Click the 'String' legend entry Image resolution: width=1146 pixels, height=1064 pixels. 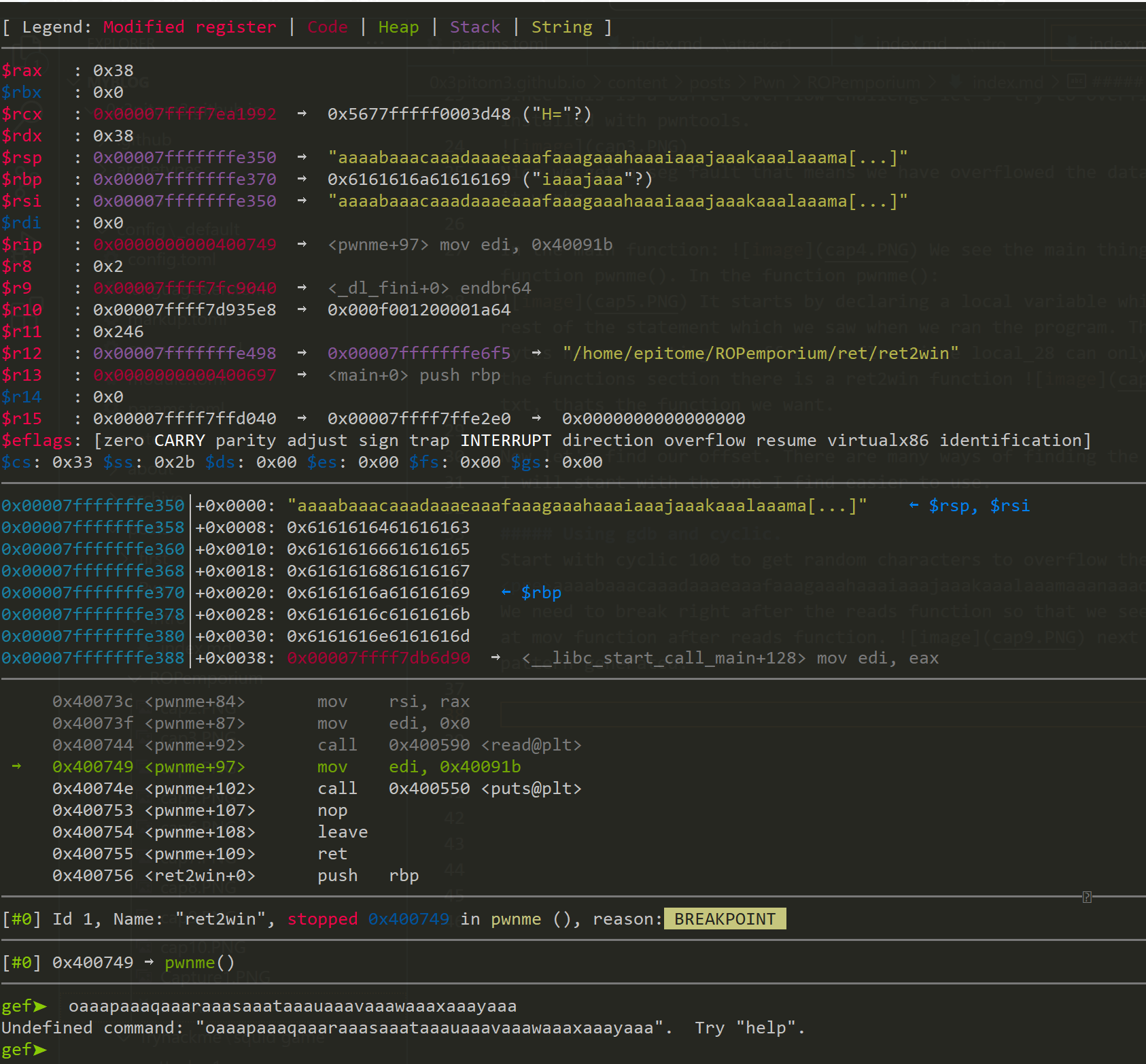point(561,27)
